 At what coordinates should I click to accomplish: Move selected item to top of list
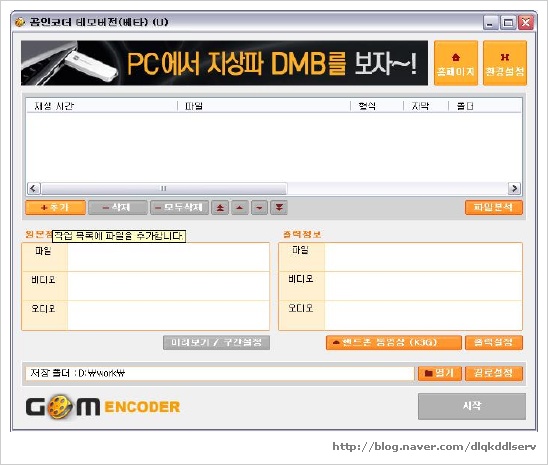tap(220, 208)
